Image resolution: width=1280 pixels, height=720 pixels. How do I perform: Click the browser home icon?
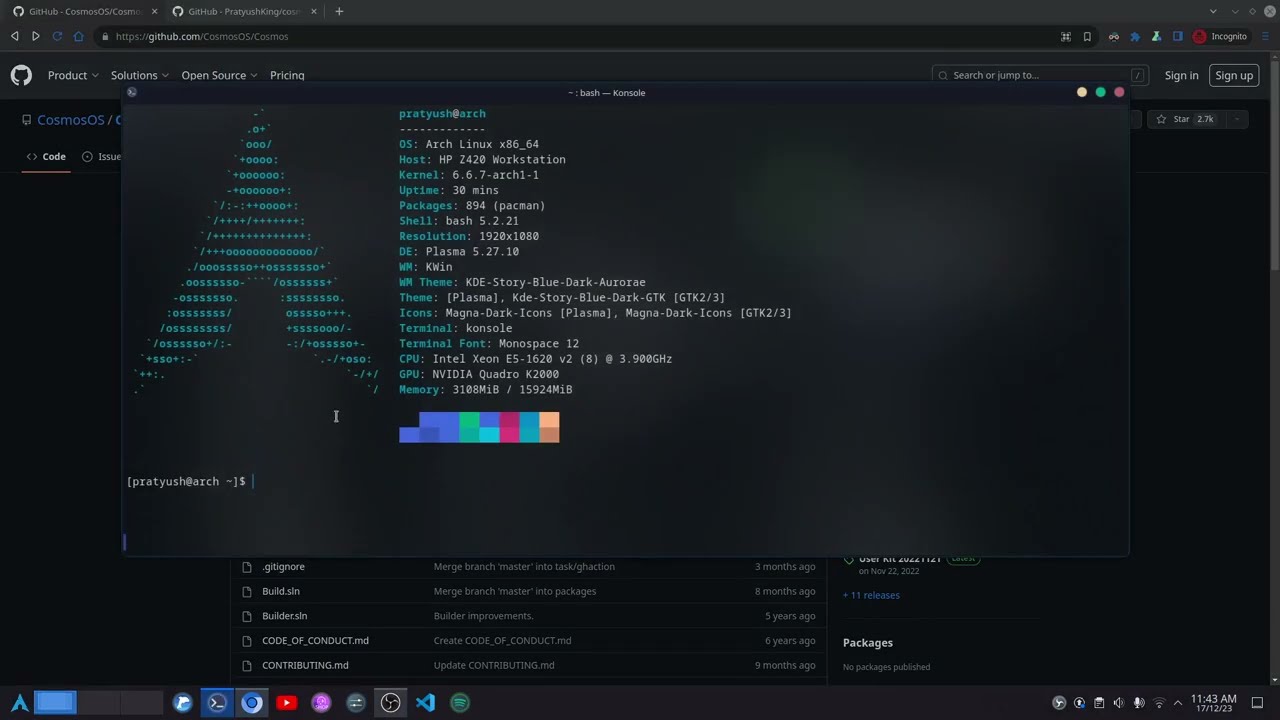click(x=78, y=36)
